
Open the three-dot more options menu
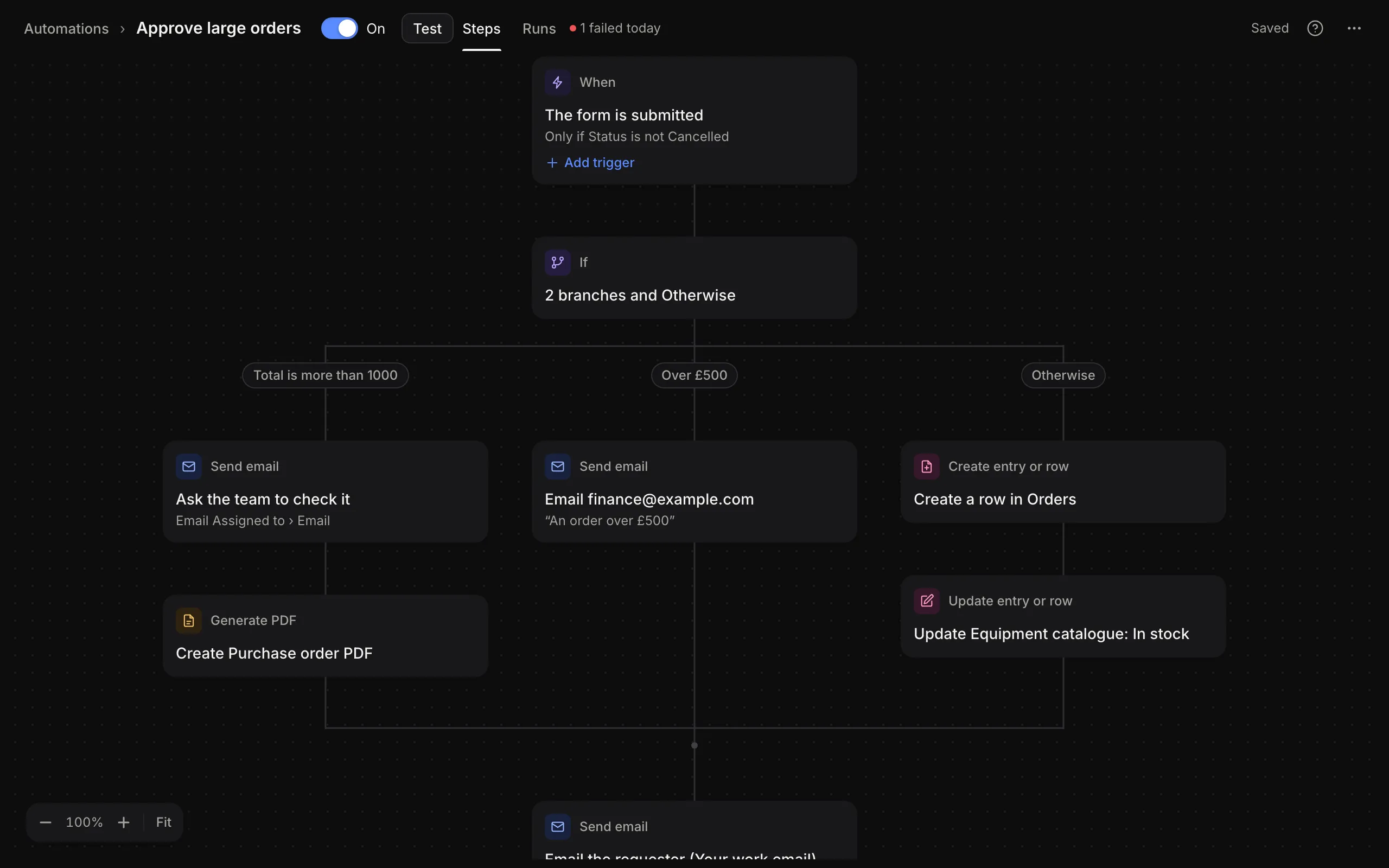click(x=1354, y=28)
